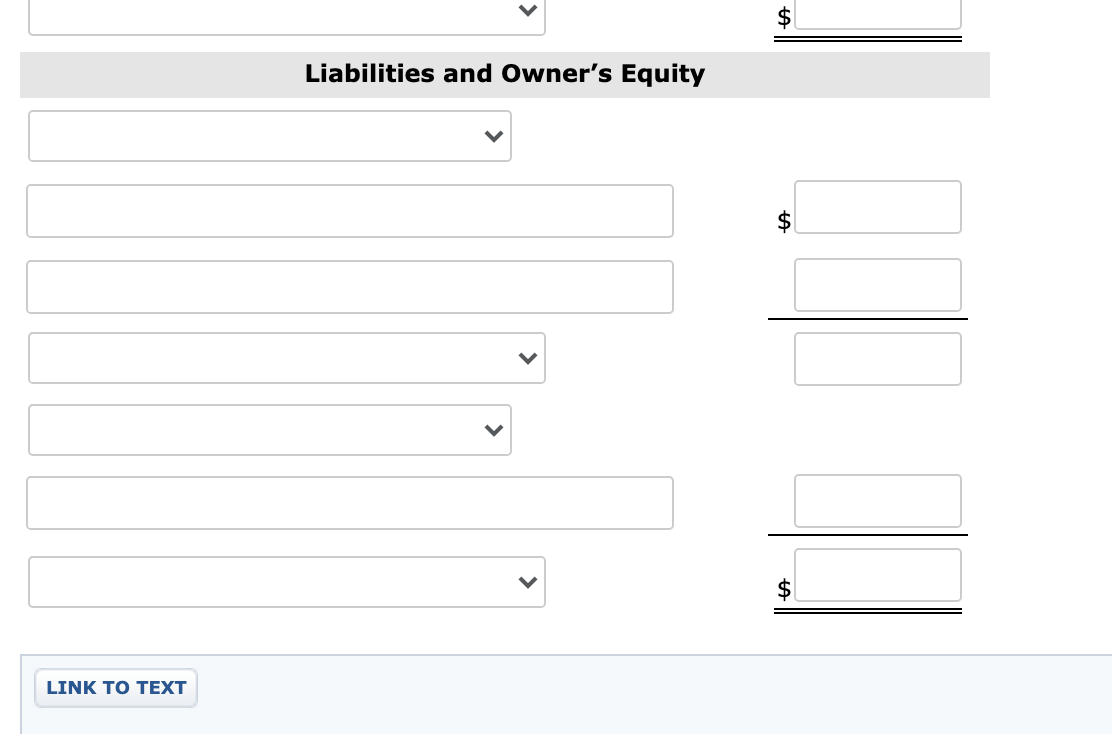This screenshot has width=1112, height=734.
Task: Expand the dropdown below the two blank label fields
Action: tap(287, 358)
